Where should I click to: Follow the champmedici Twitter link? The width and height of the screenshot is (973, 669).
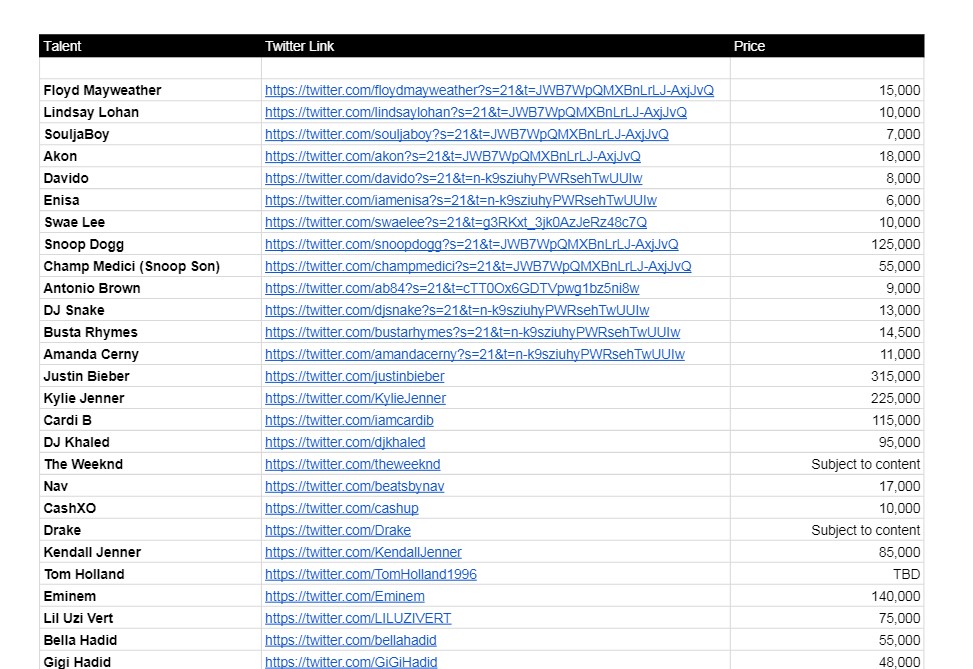point(478,266)
